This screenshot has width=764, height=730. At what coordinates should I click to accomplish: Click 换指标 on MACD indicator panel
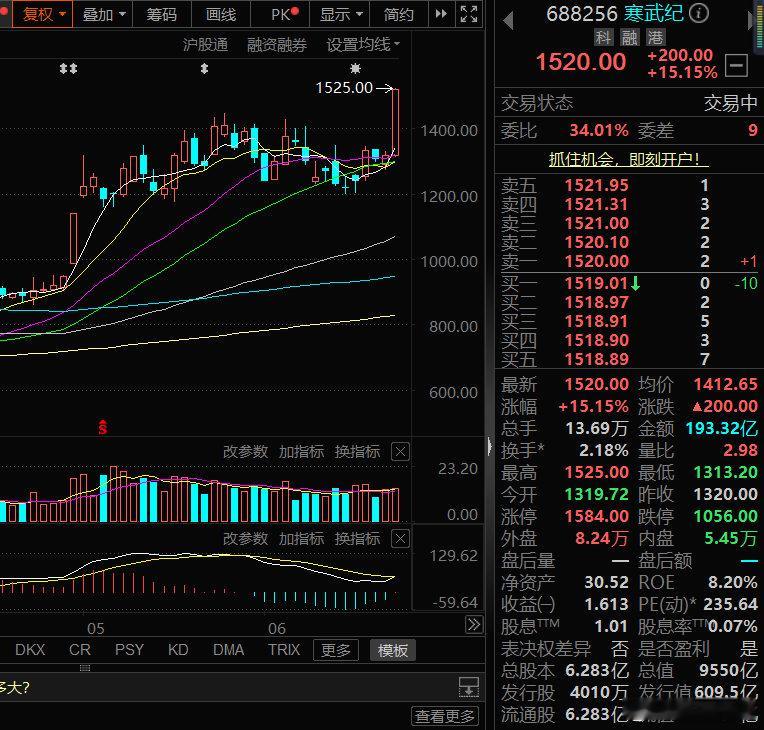coord(357,538)
